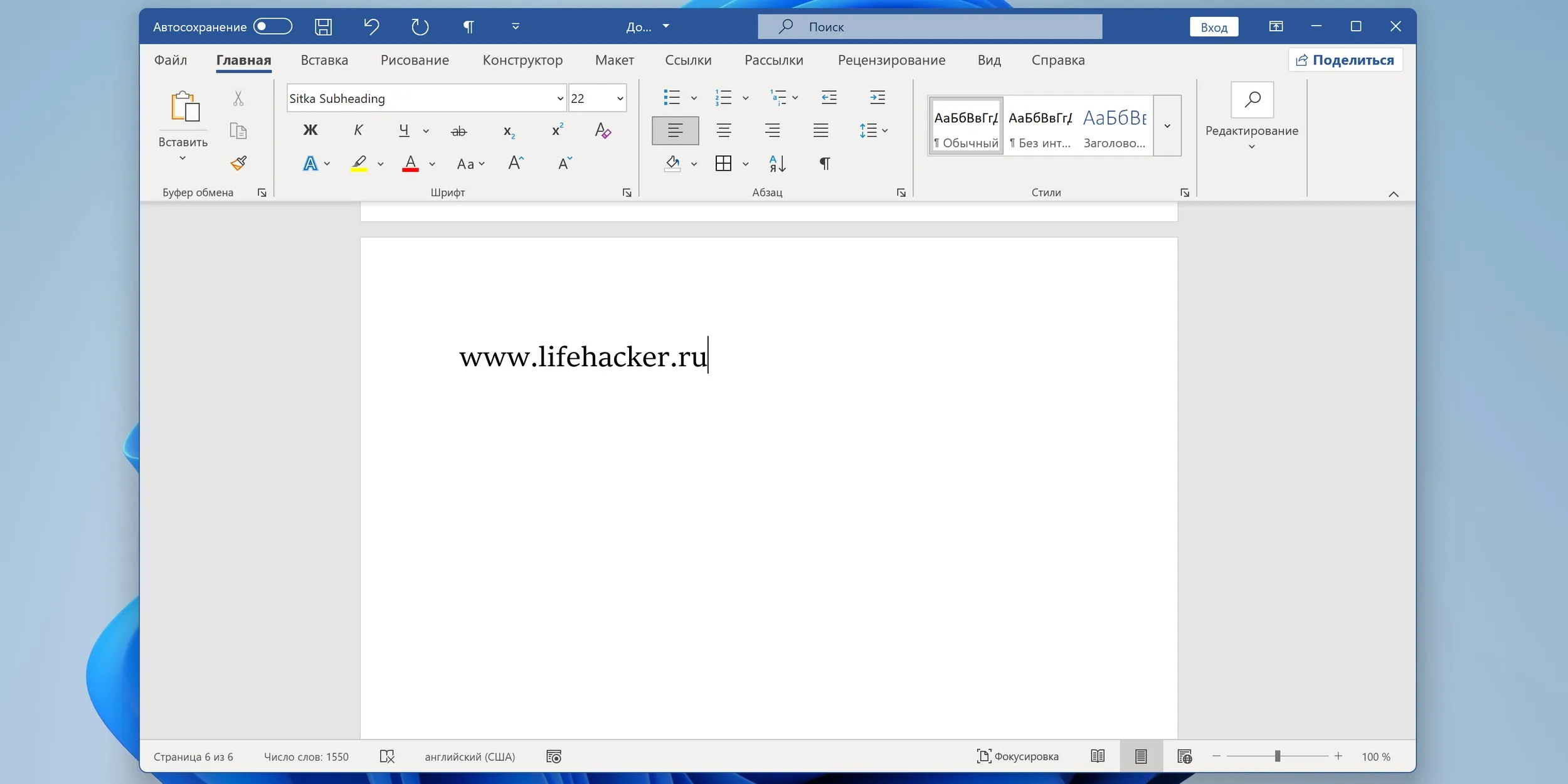1568x784 pixels.
Task: Click the Save icon in the title bar
Action: coord(323,27)
